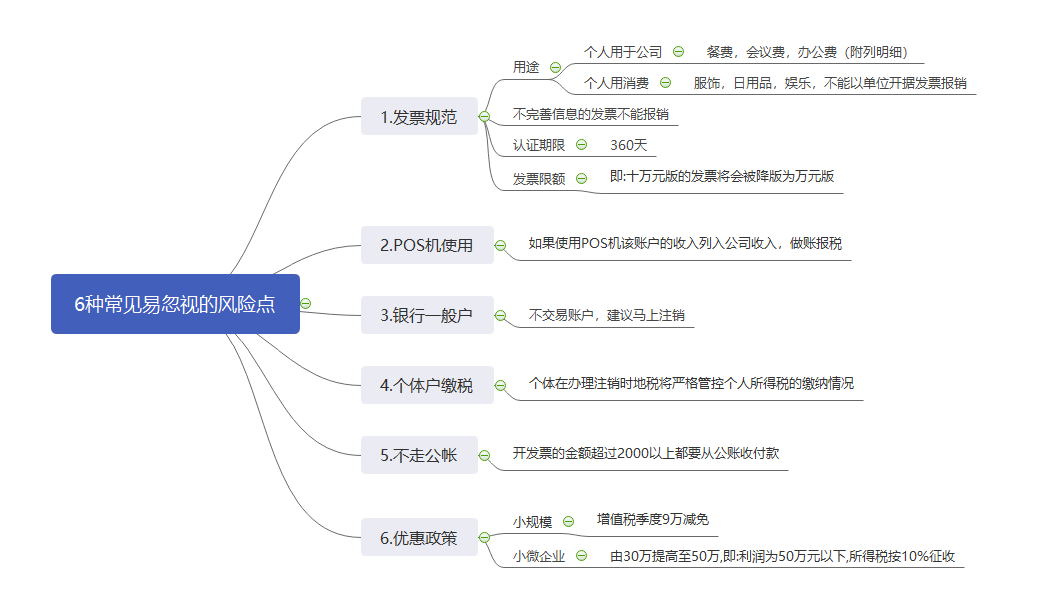This screenshot has height=599, width=1045.
Task: Collapse toggle beside 发票限额
Action: click(x=581, y=179)
